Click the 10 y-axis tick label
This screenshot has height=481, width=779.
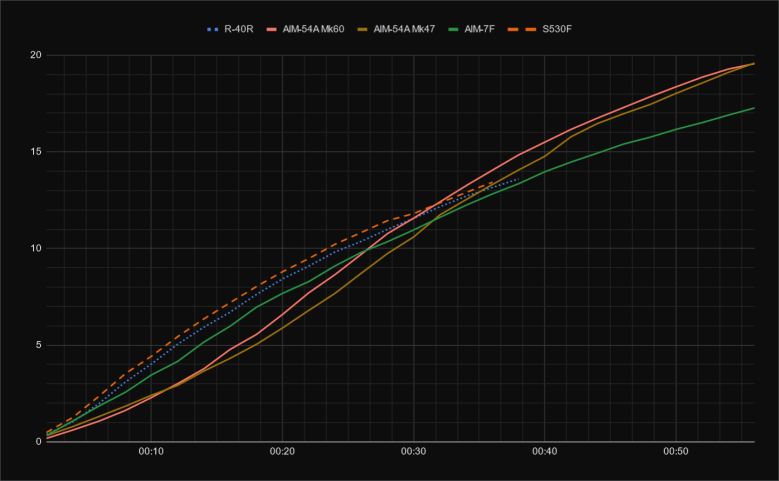[34, 249]
